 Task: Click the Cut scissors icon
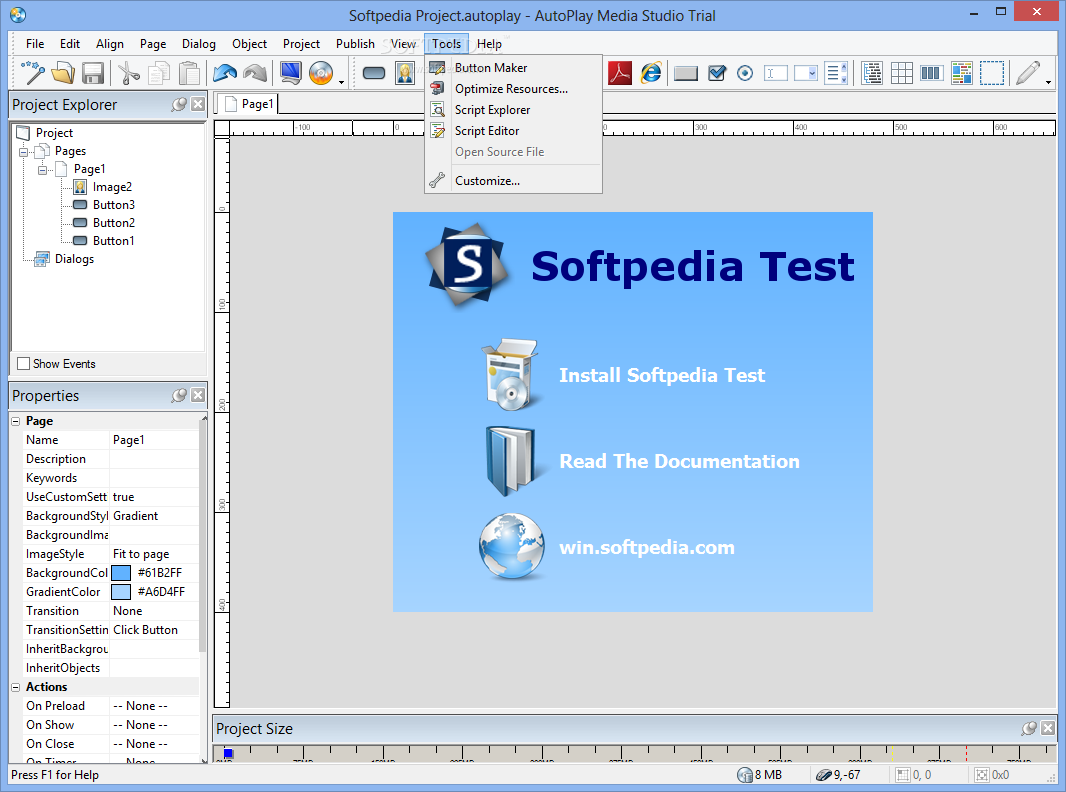128,73
